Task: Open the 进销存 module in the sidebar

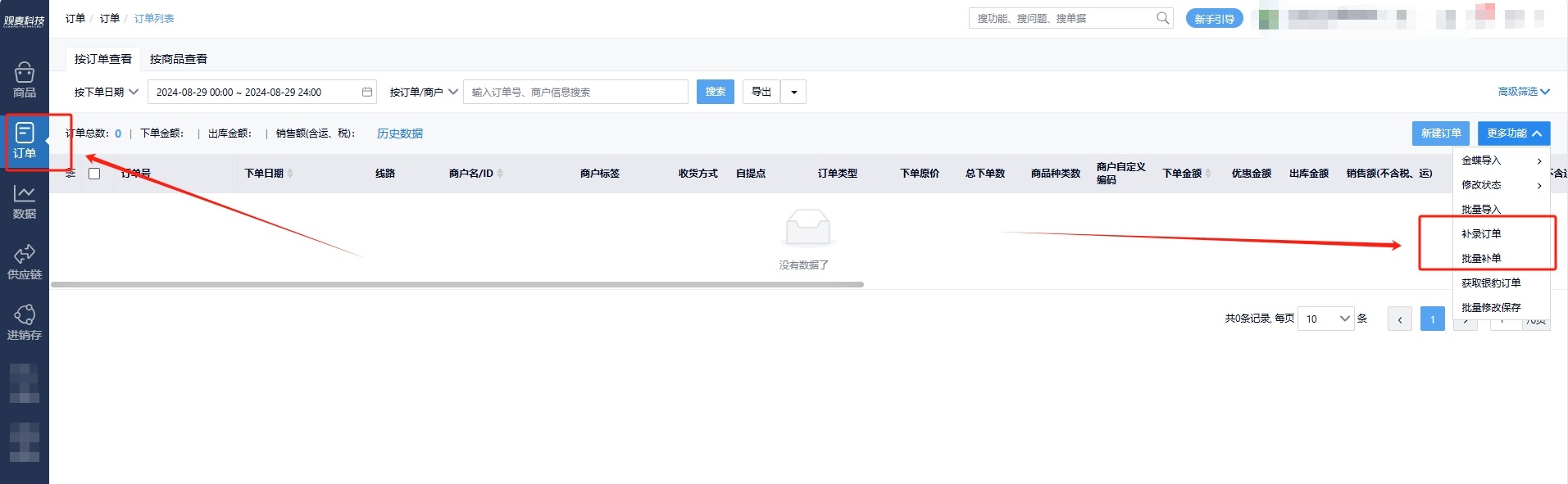Action: 25,323
